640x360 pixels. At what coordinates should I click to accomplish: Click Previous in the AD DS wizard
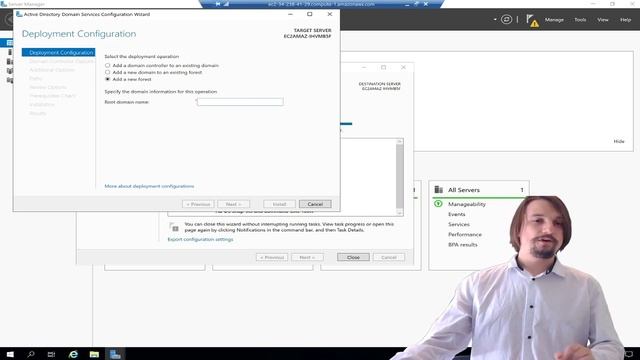coord(198,204)
